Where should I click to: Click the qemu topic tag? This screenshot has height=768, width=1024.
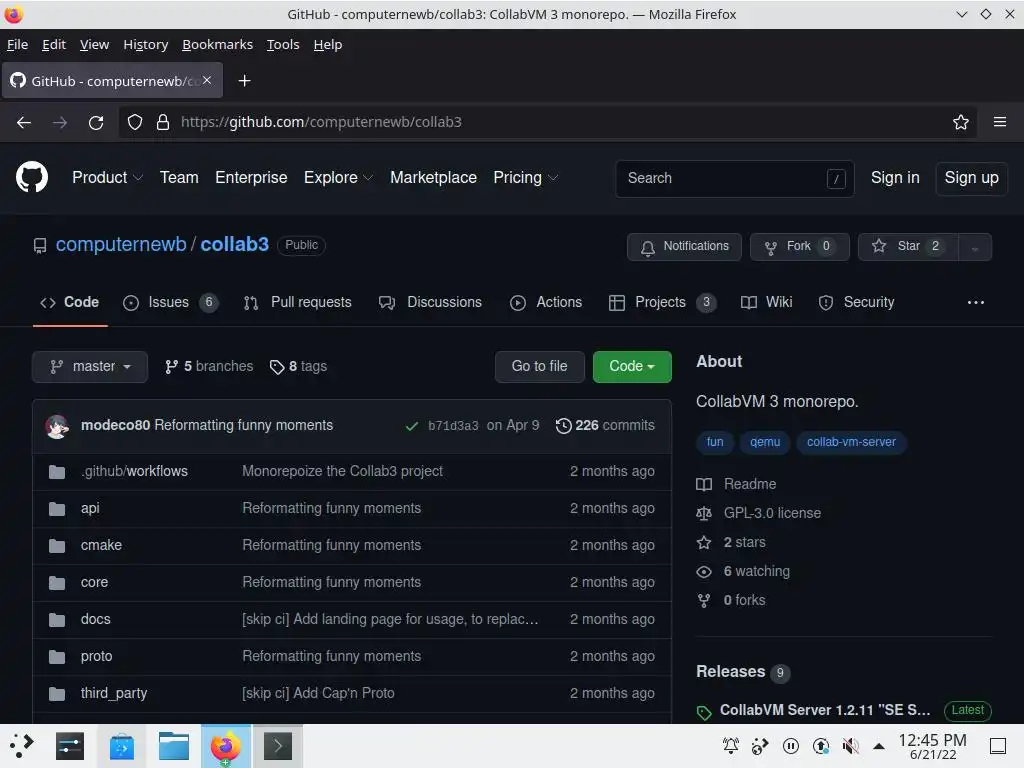click(765, 442)
